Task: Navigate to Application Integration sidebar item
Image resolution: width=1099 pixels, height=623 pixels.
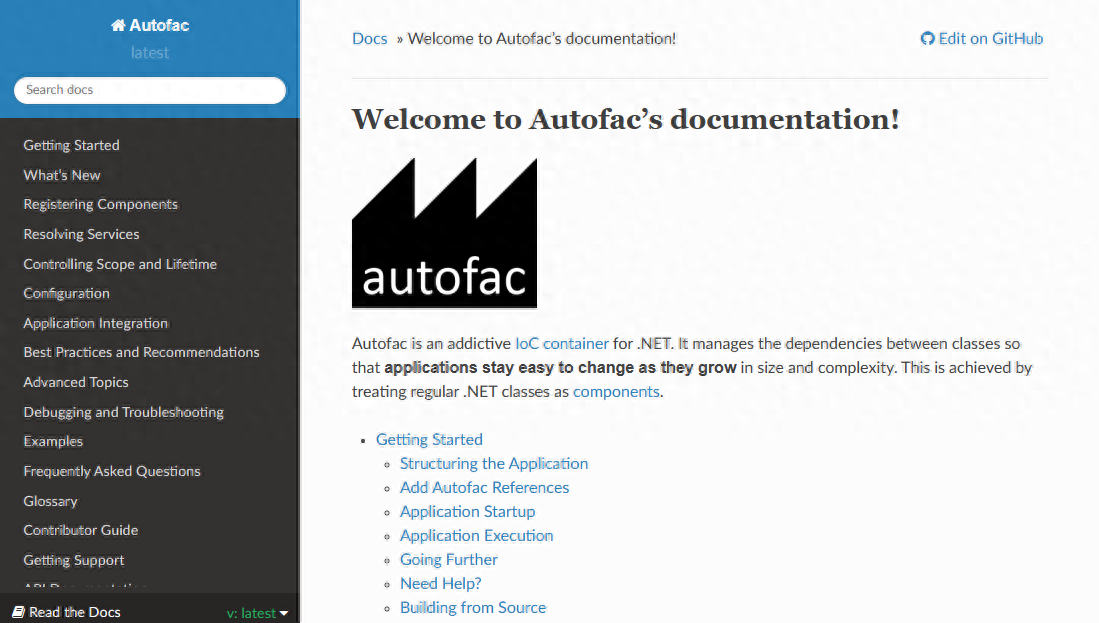Action: point(95,323)
